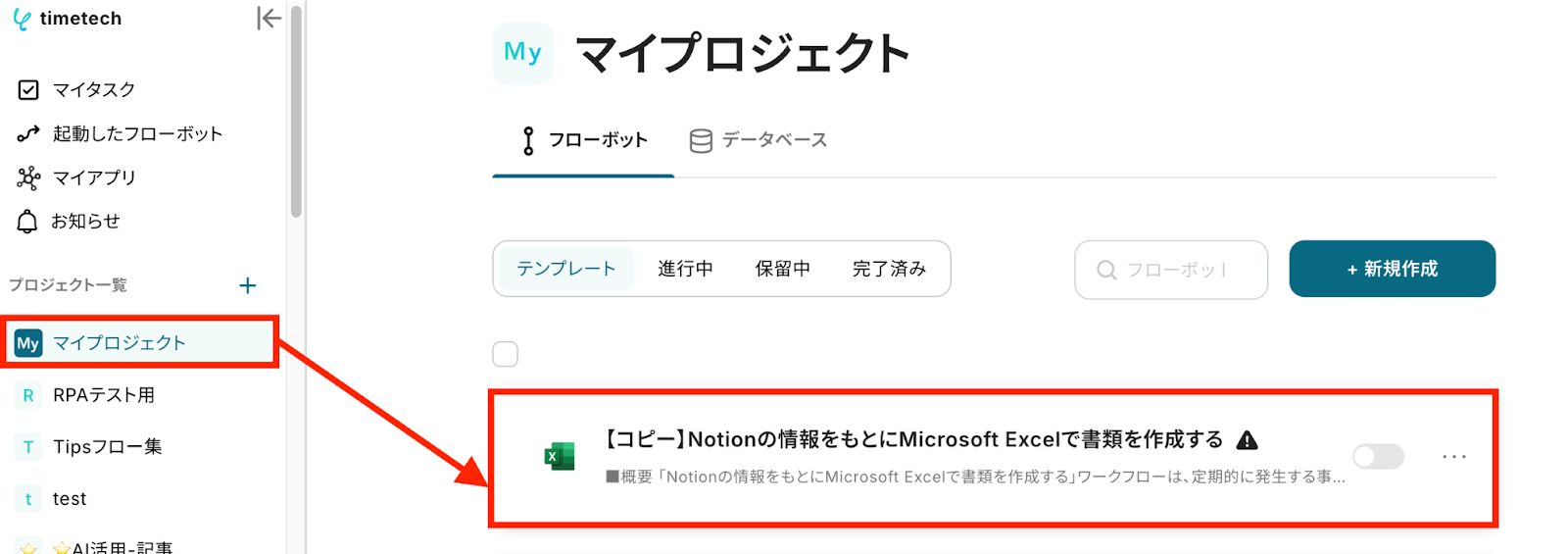Open お知らせ bell notifications

(28, 222)
